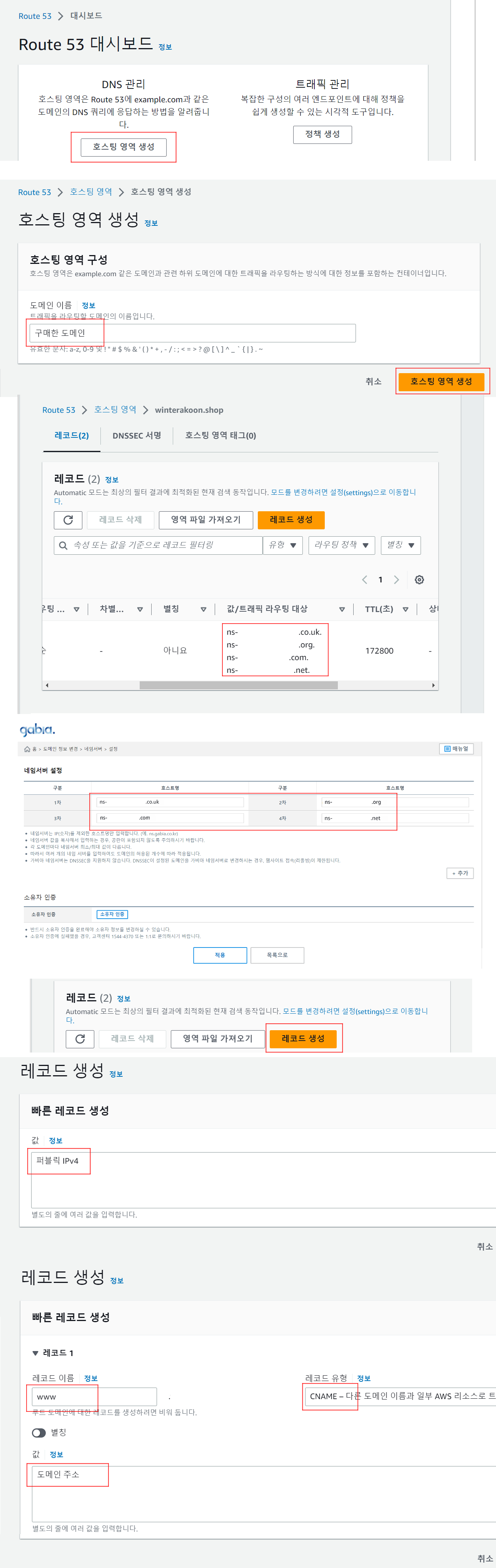Click the Route 53 breadcrumb before 대시보드

coord(35,16)
